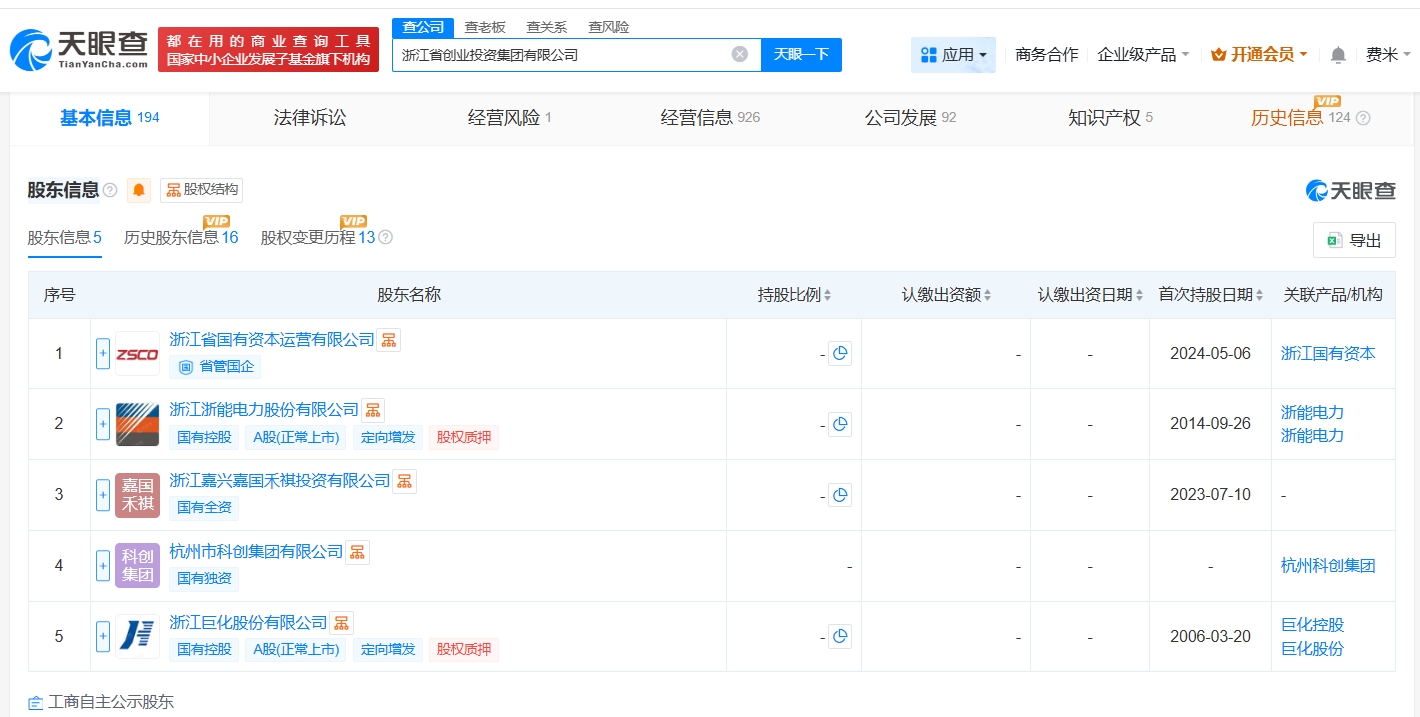Screen dimensions: 1420x717
Task: Expand the 开通会员 dropdown
Action: pyautogui.click(x=1259, y=55)
